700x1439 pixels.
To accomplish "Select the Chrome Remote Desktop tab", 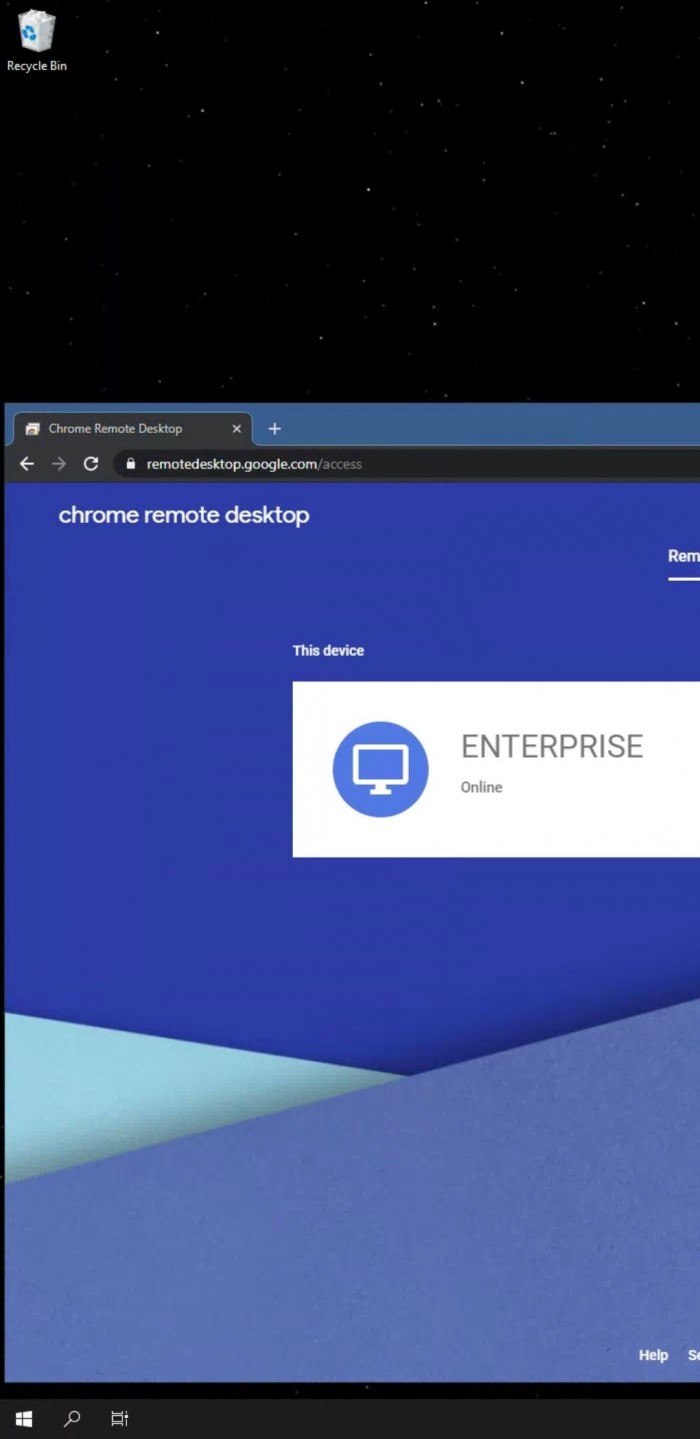I will pyautogui.click(x=132, y=429).
